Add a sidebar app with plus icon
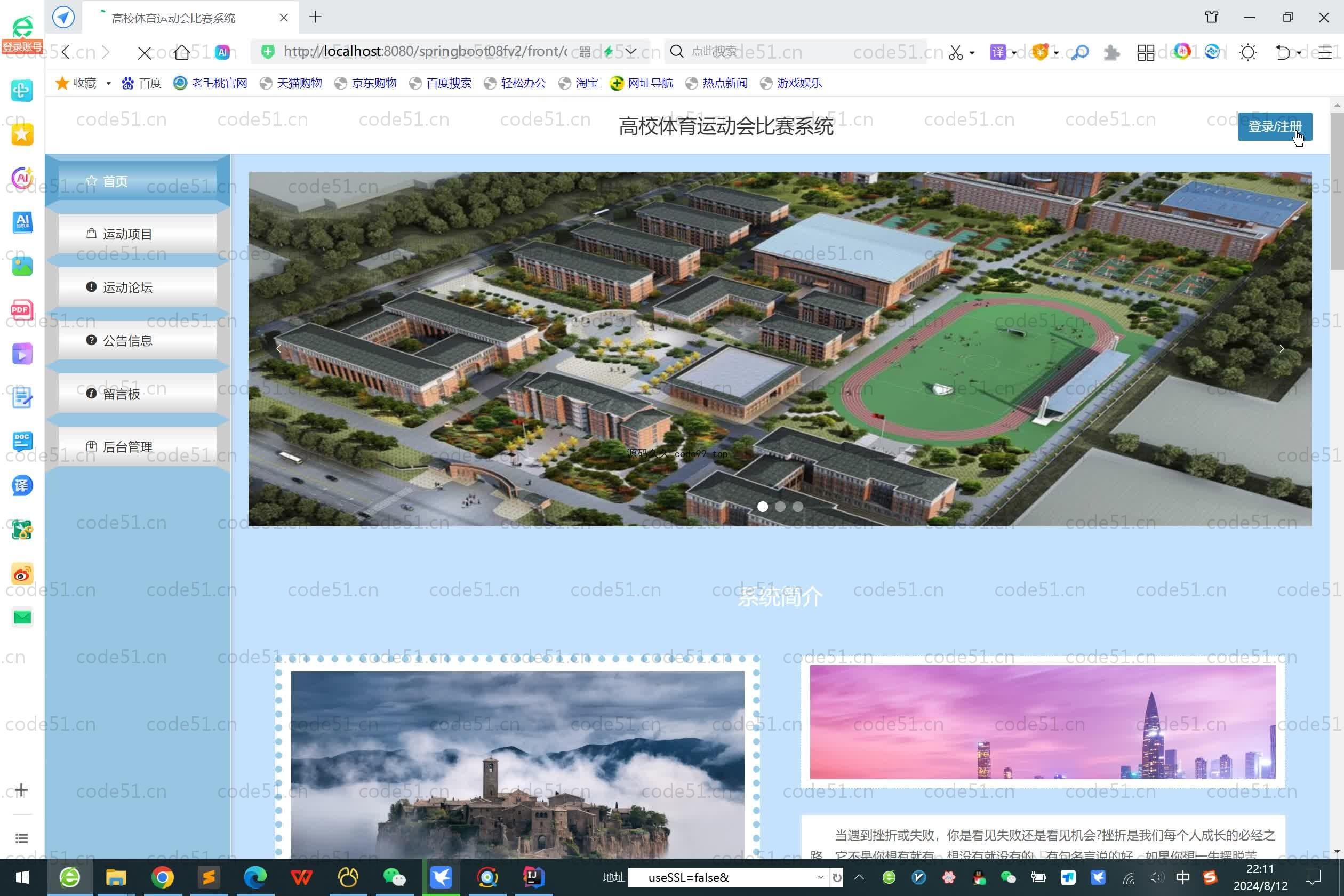The image size is (1344, 896). [x=22, y=790]
